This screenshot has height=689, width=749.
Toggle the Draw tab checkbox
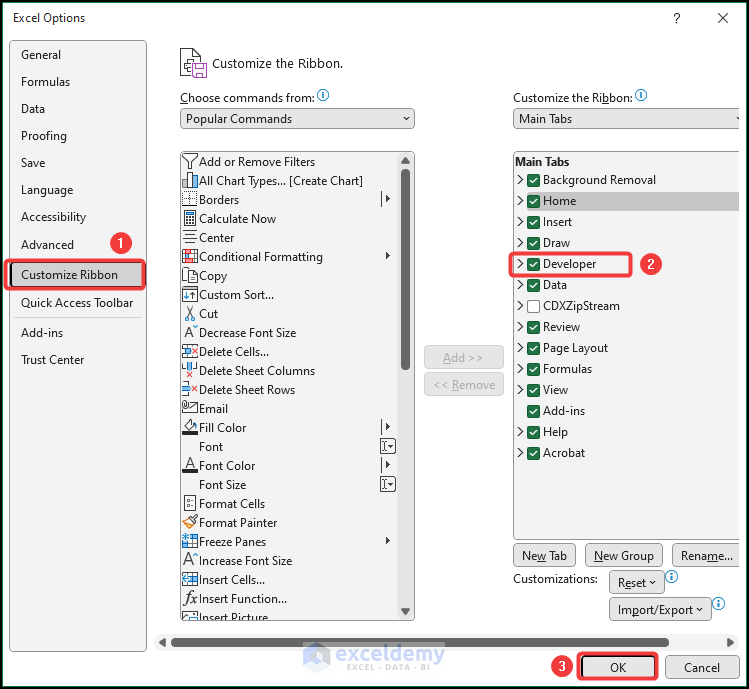coord(534,243)
